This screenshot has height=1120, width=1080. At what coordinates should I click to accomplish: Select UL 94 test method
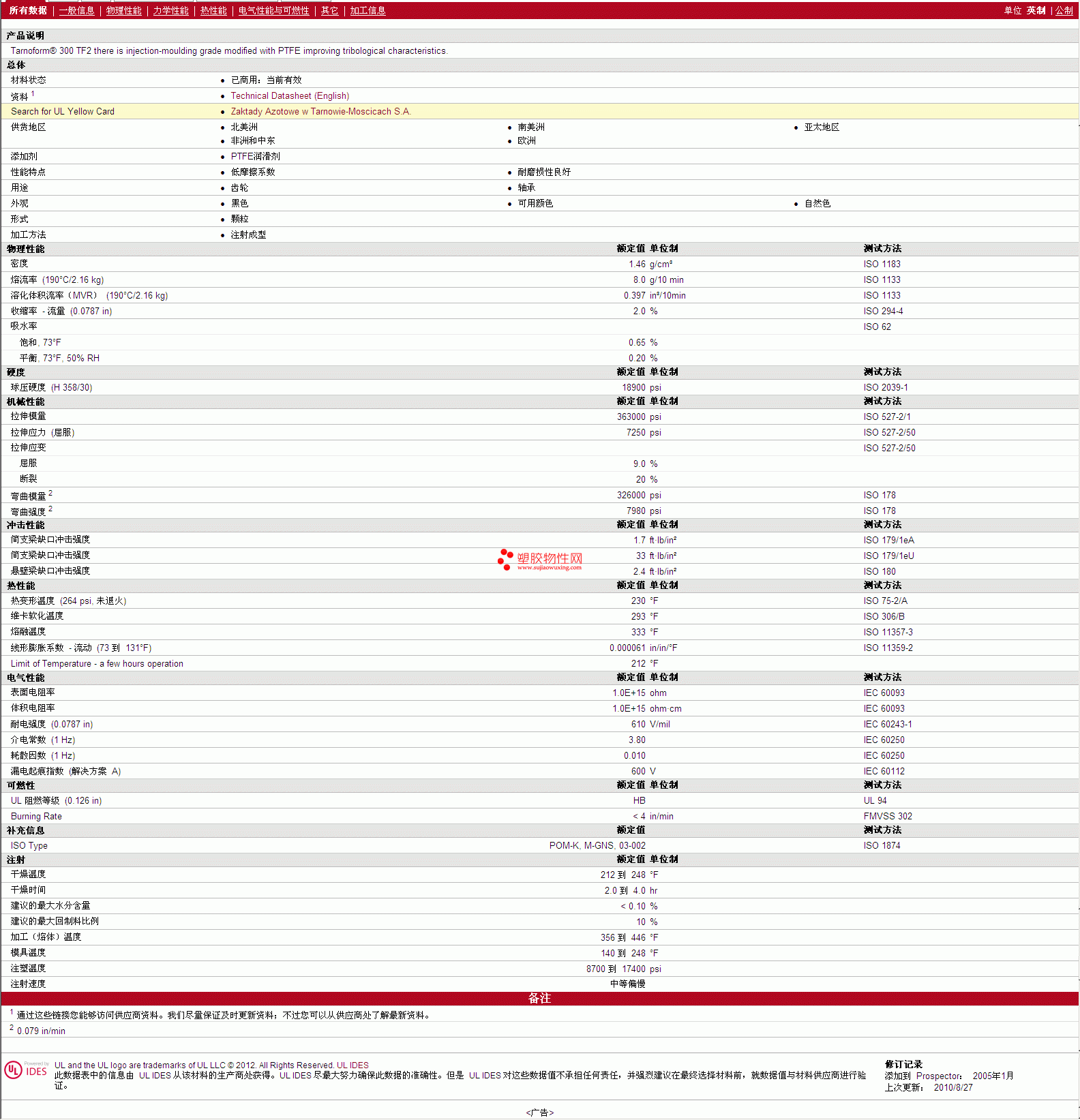pos(875,801)
